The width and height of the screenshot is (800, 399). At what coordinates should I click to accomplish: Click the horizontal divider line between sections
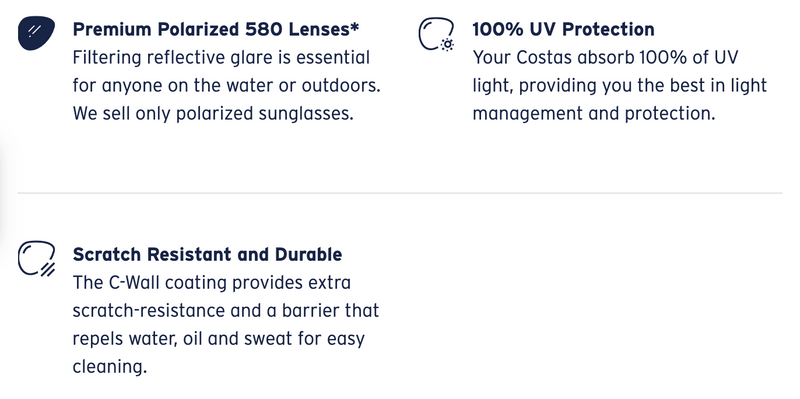(x=399, y=193)
